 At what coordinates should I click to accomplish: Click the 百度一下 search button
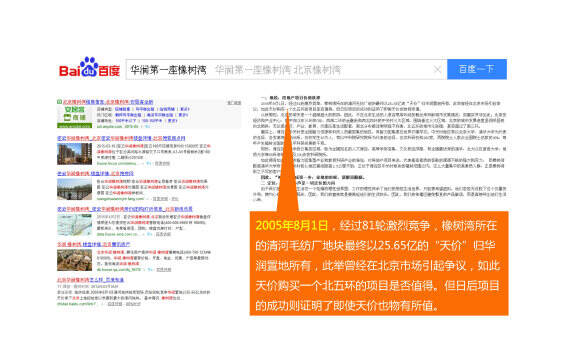(x=477, y=69)
